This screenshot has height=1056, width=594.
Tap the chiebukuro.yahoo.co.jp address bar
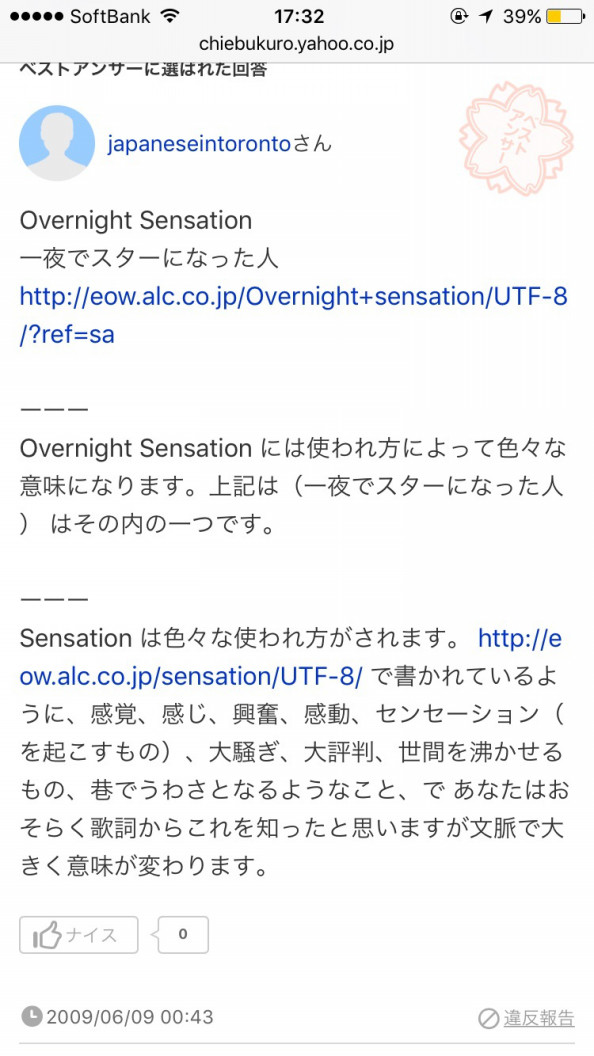click(x=297, y=44)
